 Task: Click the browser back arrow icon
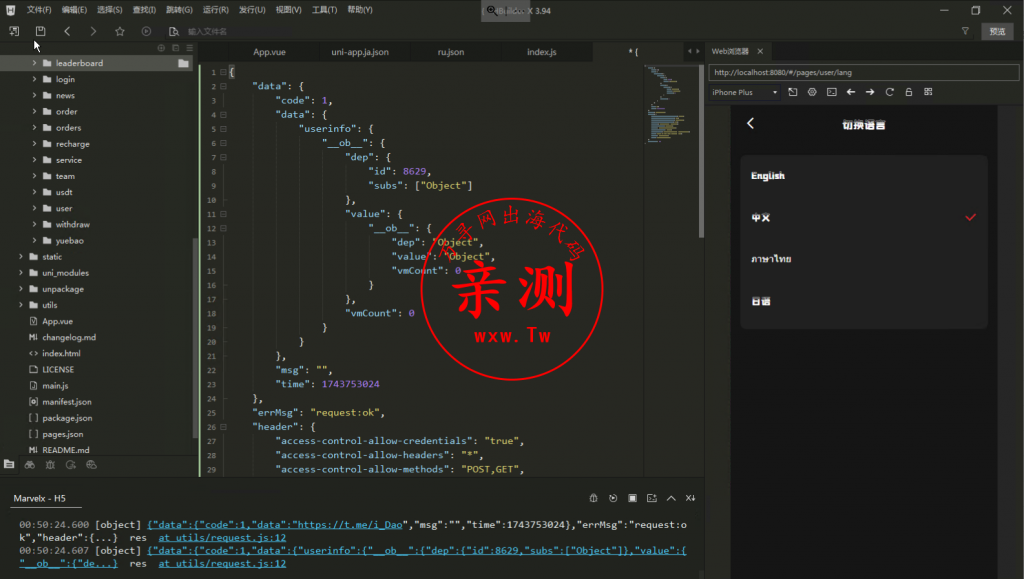click(x=850, y=92)
